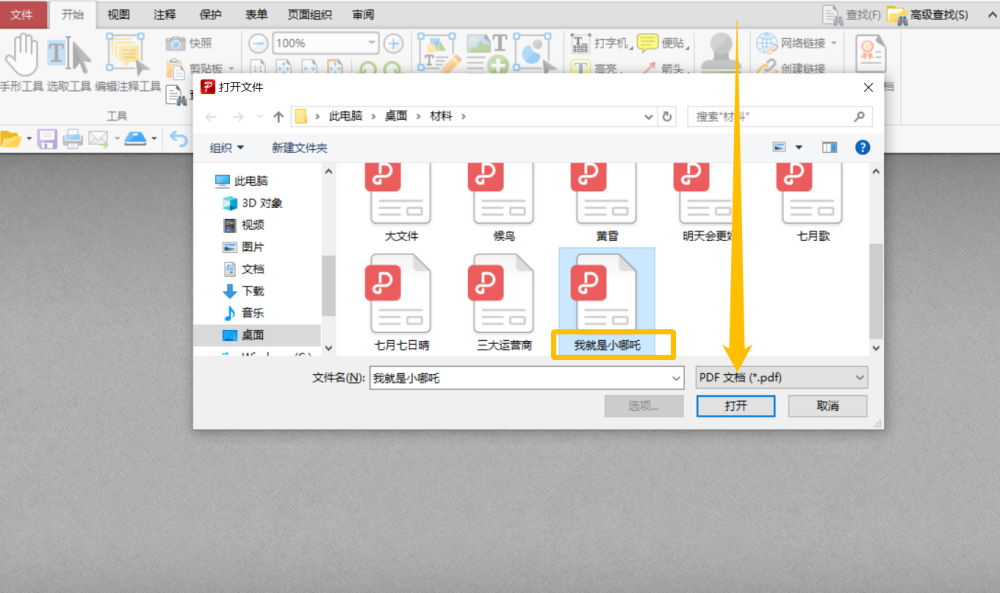This screenshot has width=1000, height=593.
Task: Switch to the 页面组织 (Page Organize) tab
Action: pos(309,15)
